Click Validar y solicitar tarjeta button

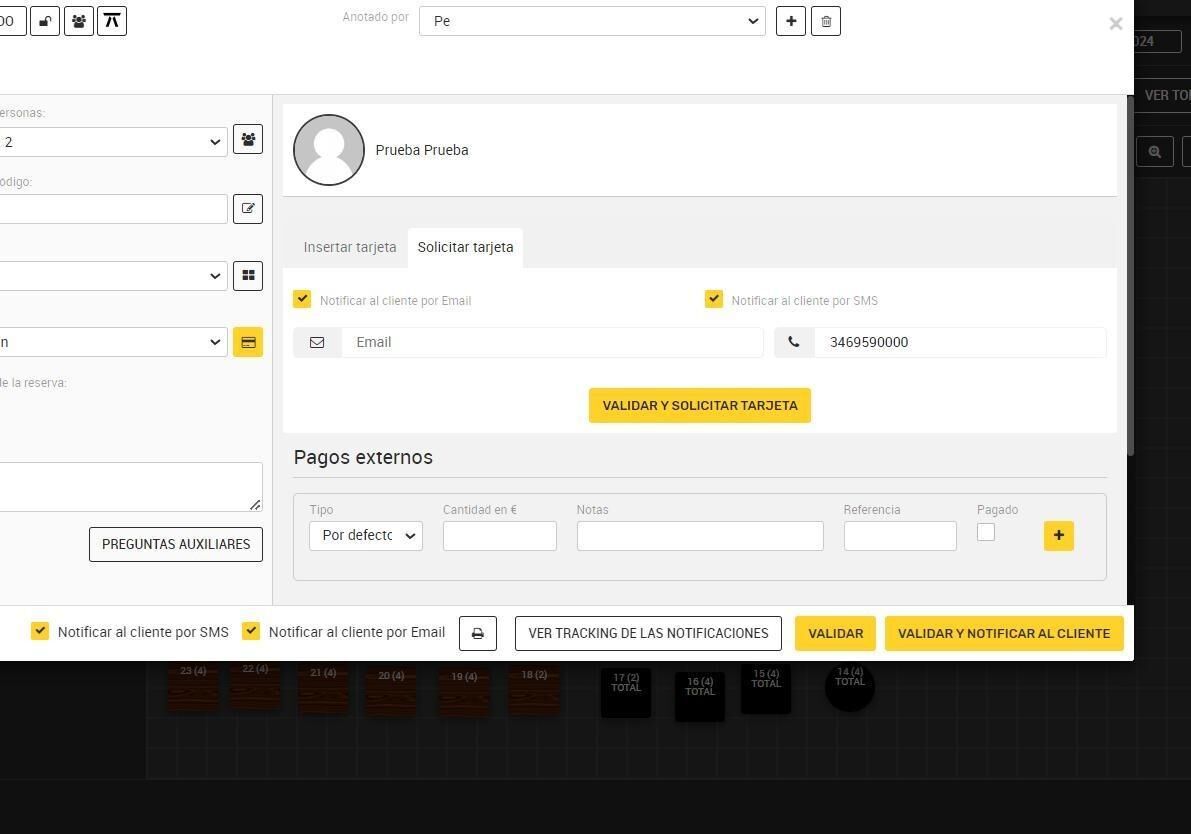700,406
